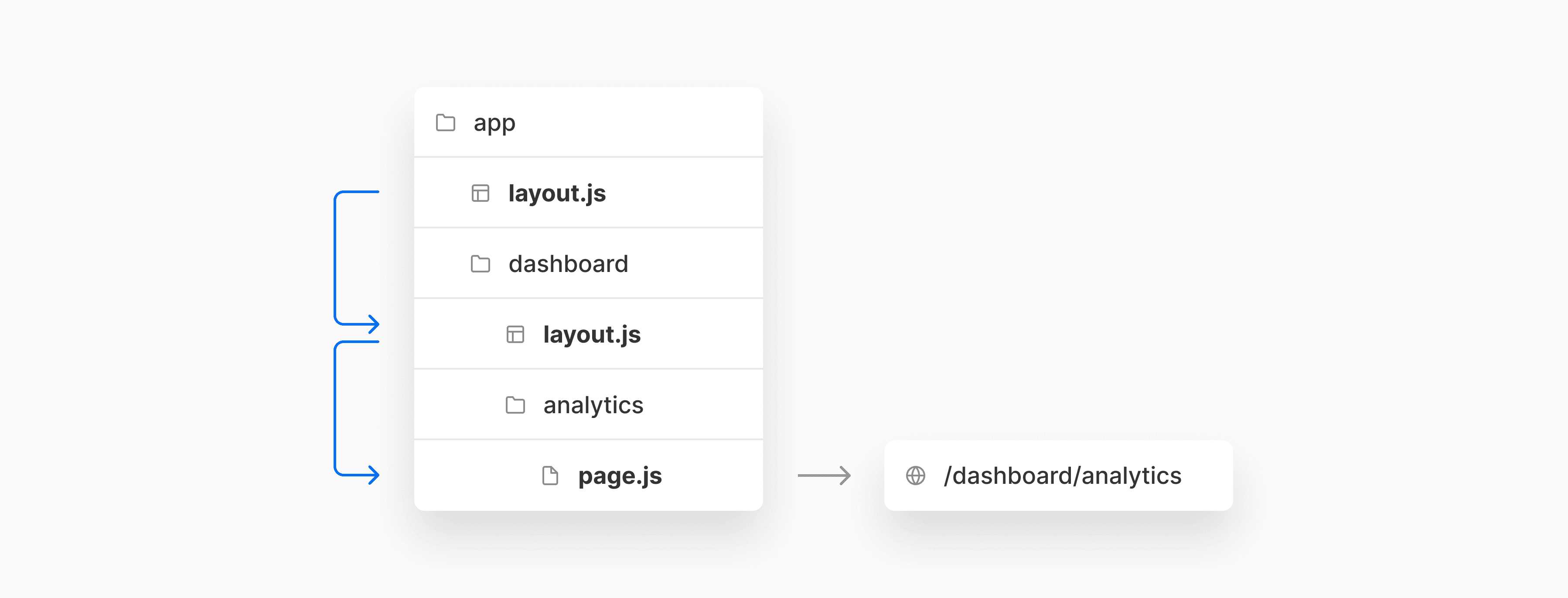The width and height of the screenshot is (1568, 598).
Task: Click the globe icon beside /dashboard/analytics
Action: click(x=916, y=475)
